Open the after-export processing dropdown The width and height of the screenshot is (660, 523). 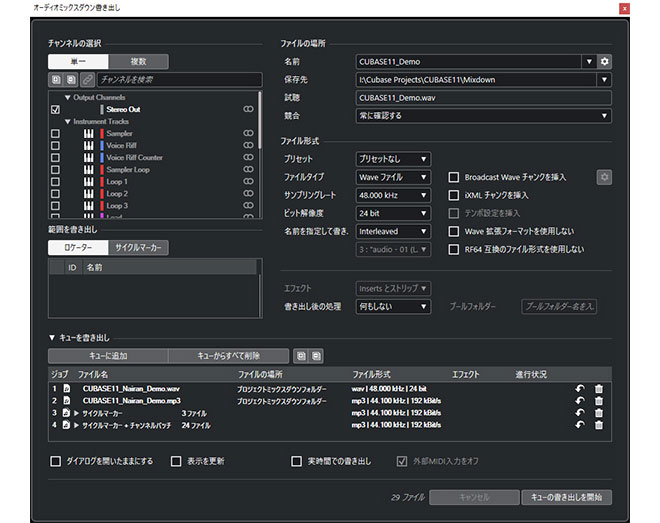coord(393,306)
